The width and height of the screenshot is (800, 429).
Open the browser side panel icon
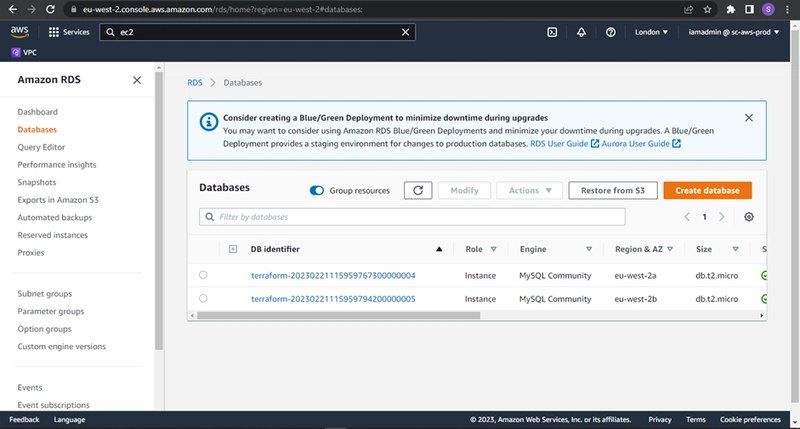pos(749,9)
